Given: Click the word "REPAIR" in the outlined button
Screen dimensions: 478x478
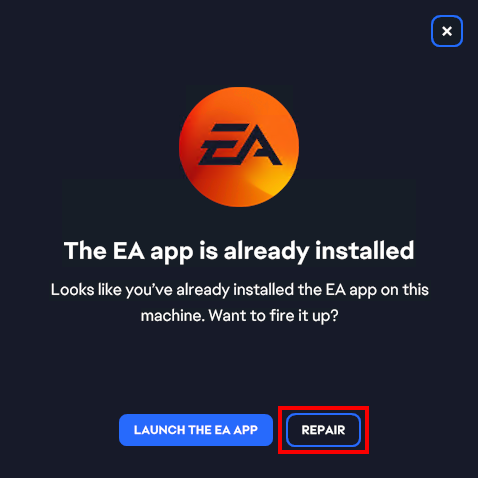Looking at the screenshot, I should 323,430.
